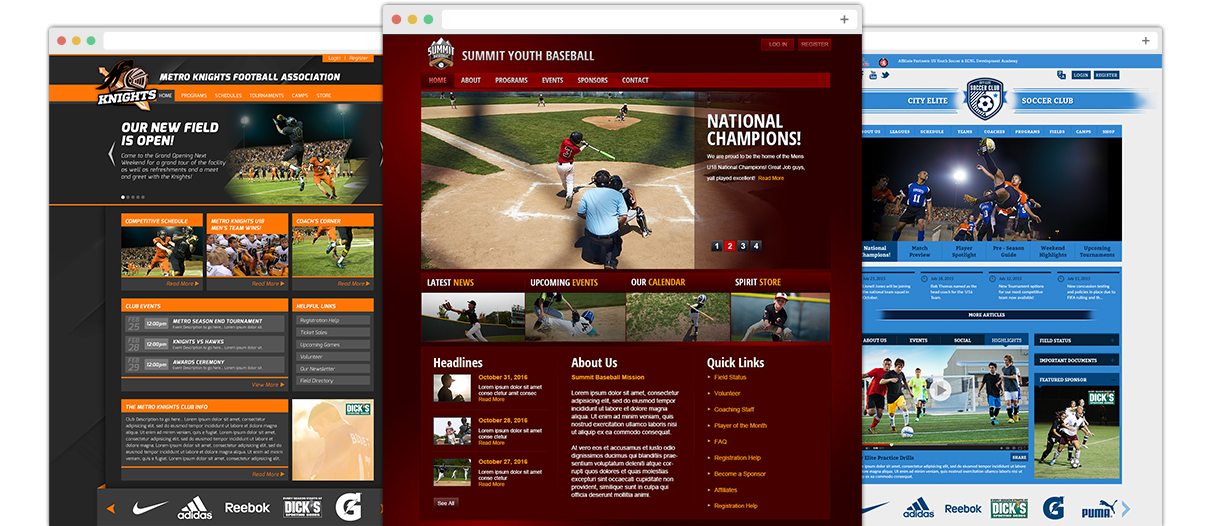
Task: Click the right arrow in soccer sponsor bar
Action: tap(1126, 509)
